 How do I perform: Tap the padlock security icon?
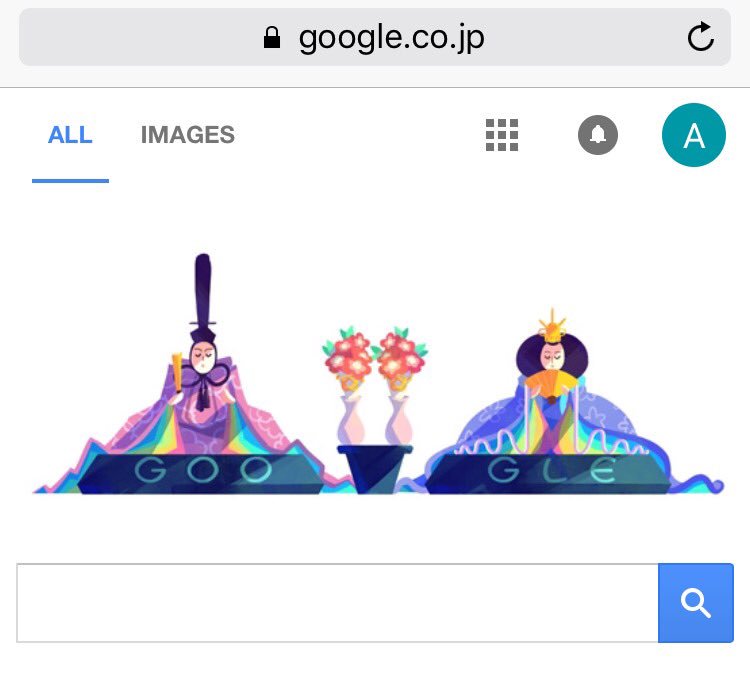click(x=272, y=37)
